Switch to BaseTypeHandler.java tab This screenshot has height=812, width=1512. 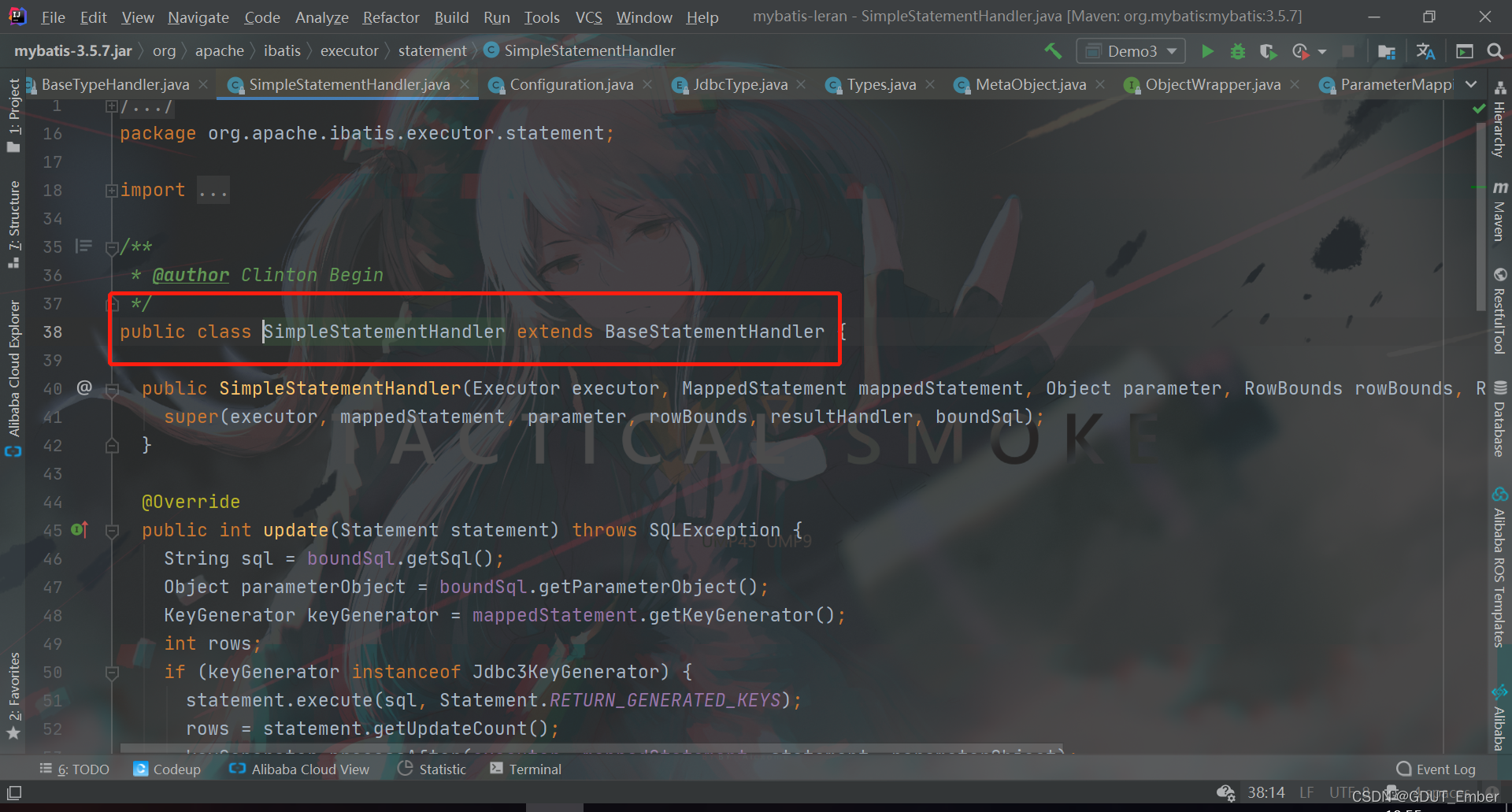coord(115,84)
